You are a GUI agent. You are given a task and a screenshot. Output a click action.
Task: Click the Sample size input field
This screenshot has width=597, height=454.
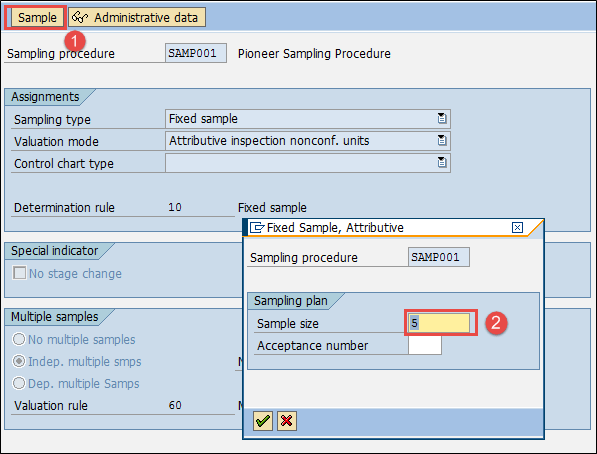click(439, 323)
